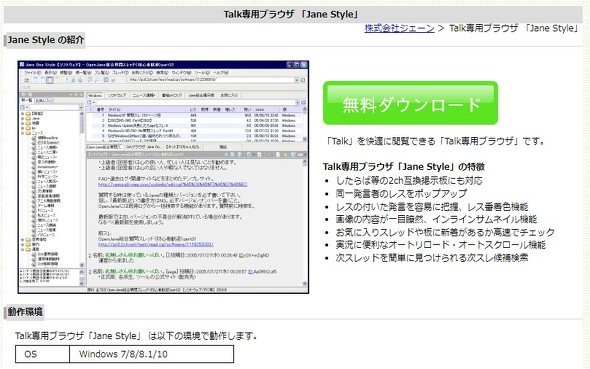Select the bullet mentioning 'レス番着色機能'

(x=432, y=207)
